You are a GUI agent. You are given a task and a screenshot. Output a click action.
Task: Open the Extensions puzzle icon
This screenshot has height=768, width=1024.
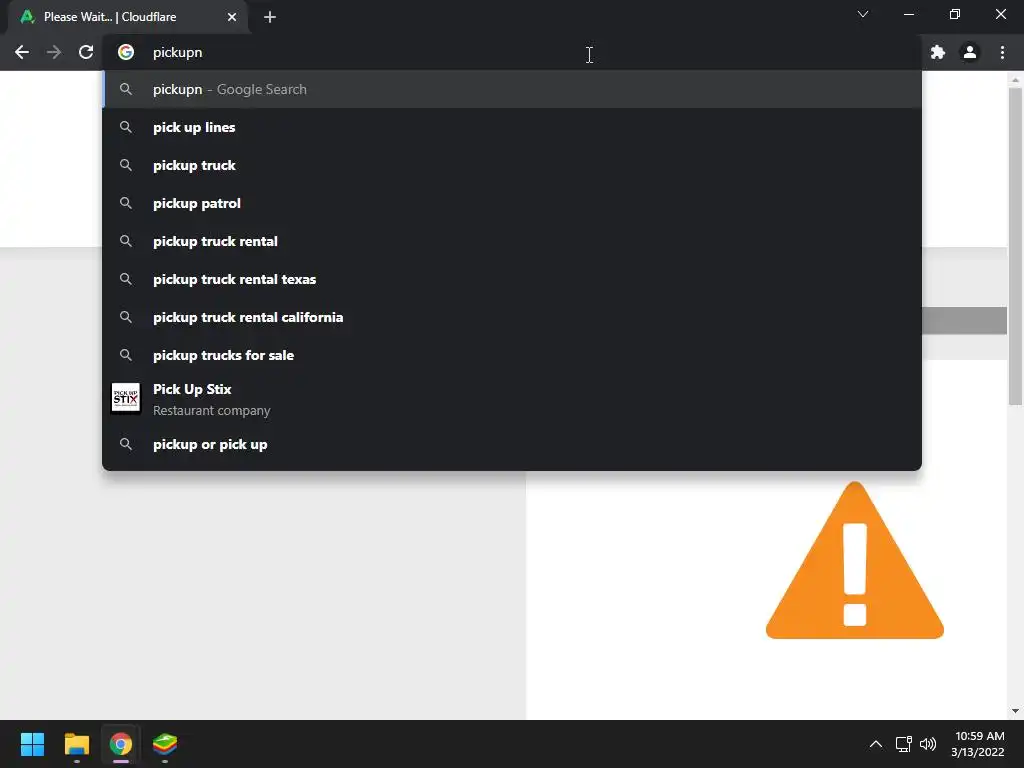click(938, 52)
